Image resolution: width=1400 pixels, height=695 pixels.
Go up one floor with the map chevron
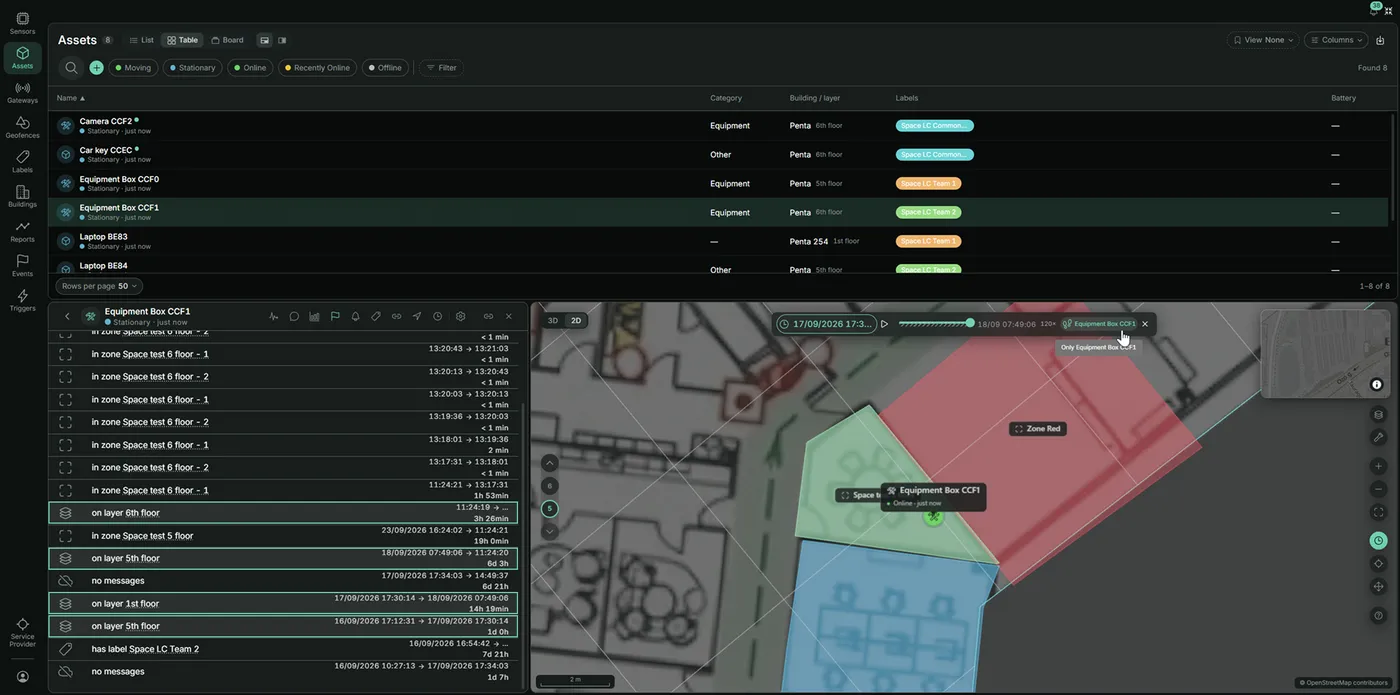click(x=550, y=463)
